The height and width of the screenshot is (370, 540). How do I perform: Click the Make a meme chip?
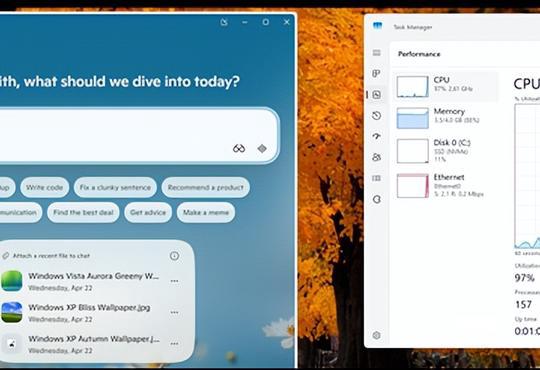point(206,212)
